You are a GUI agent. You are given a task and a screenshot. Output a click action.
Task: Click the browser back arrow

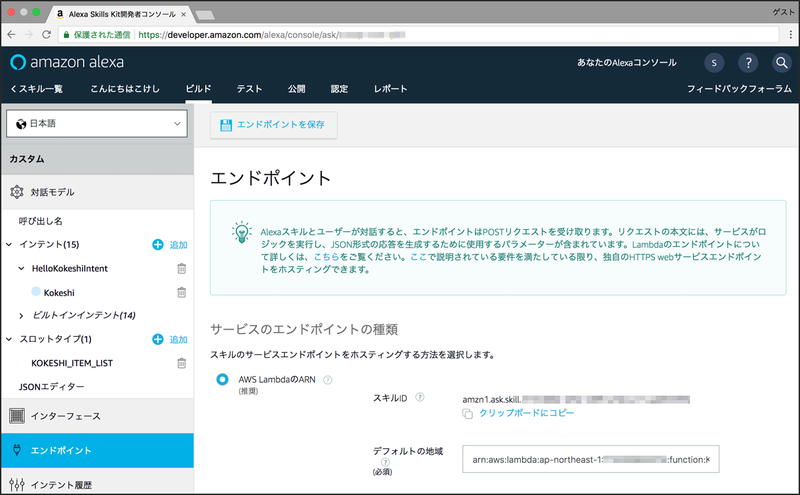point(11,35)
